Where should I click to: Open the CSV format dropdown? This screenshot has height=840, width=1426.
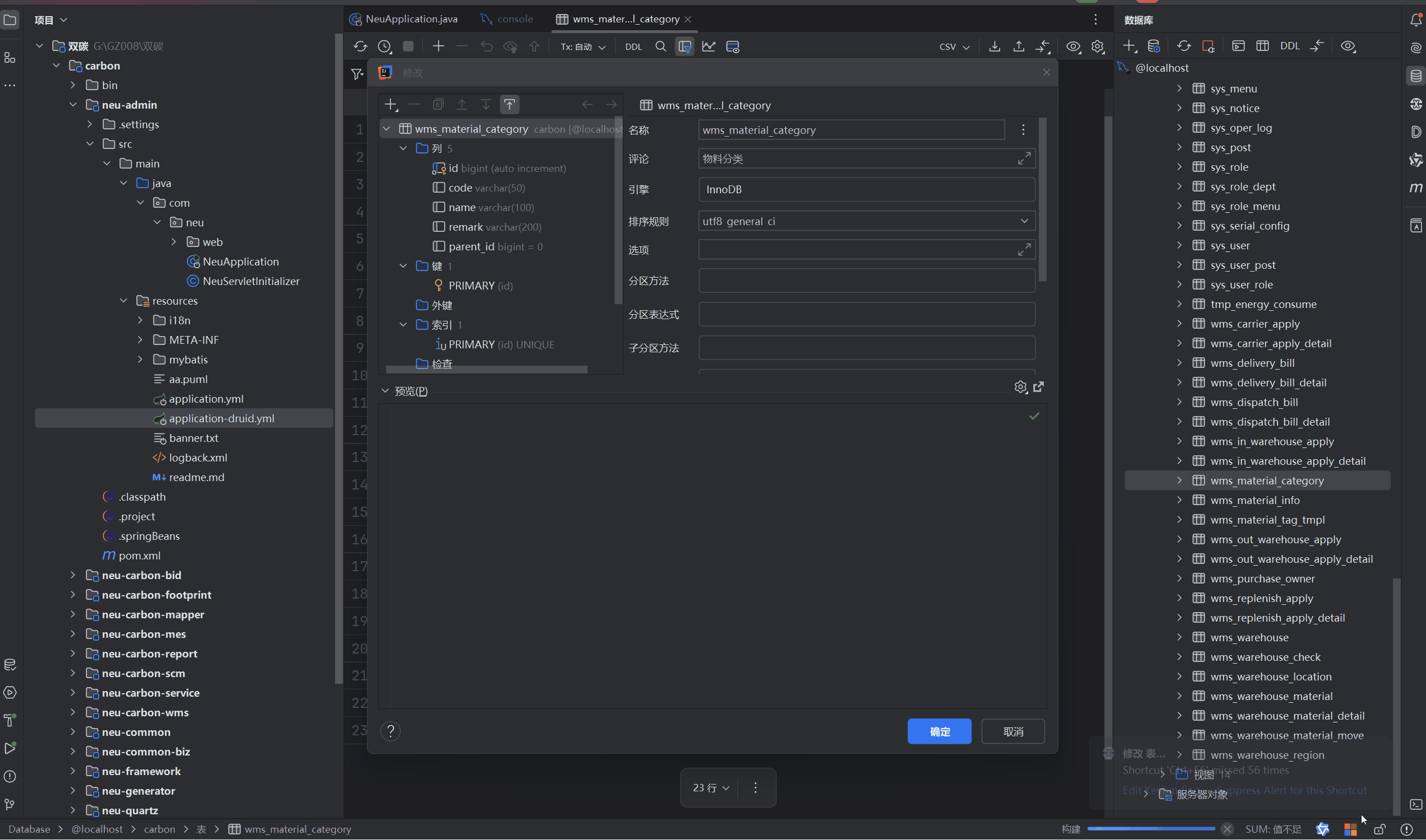954,46
